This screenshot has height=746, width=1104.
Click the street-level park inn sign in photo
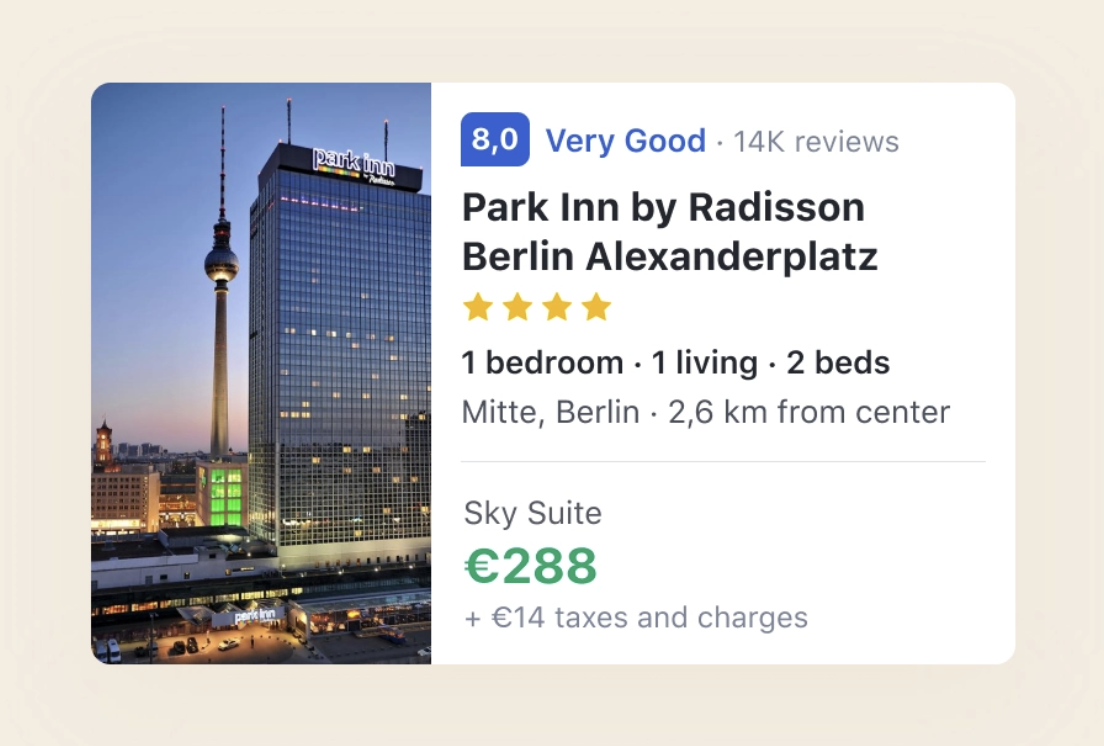click(x=257, y=615)
